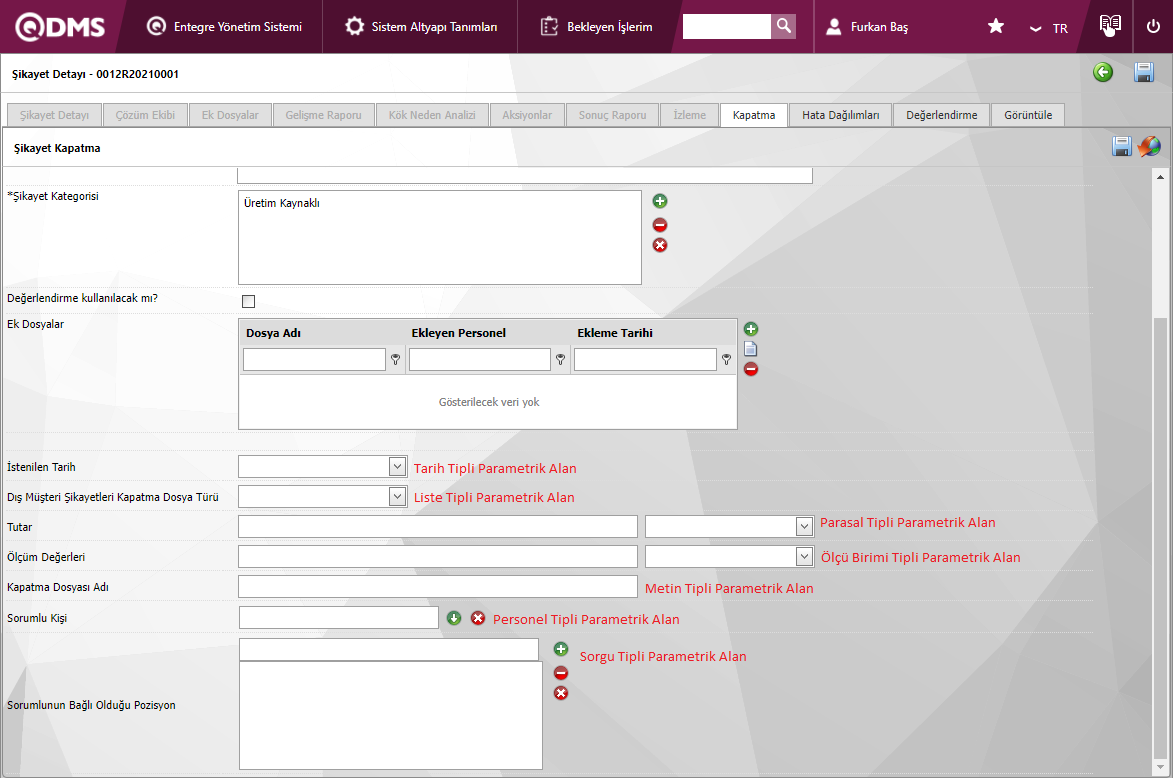1173x778 pixels.
Task: Add a new Şikayet Kategorisi with green plus
Action: tap(660, 201)
